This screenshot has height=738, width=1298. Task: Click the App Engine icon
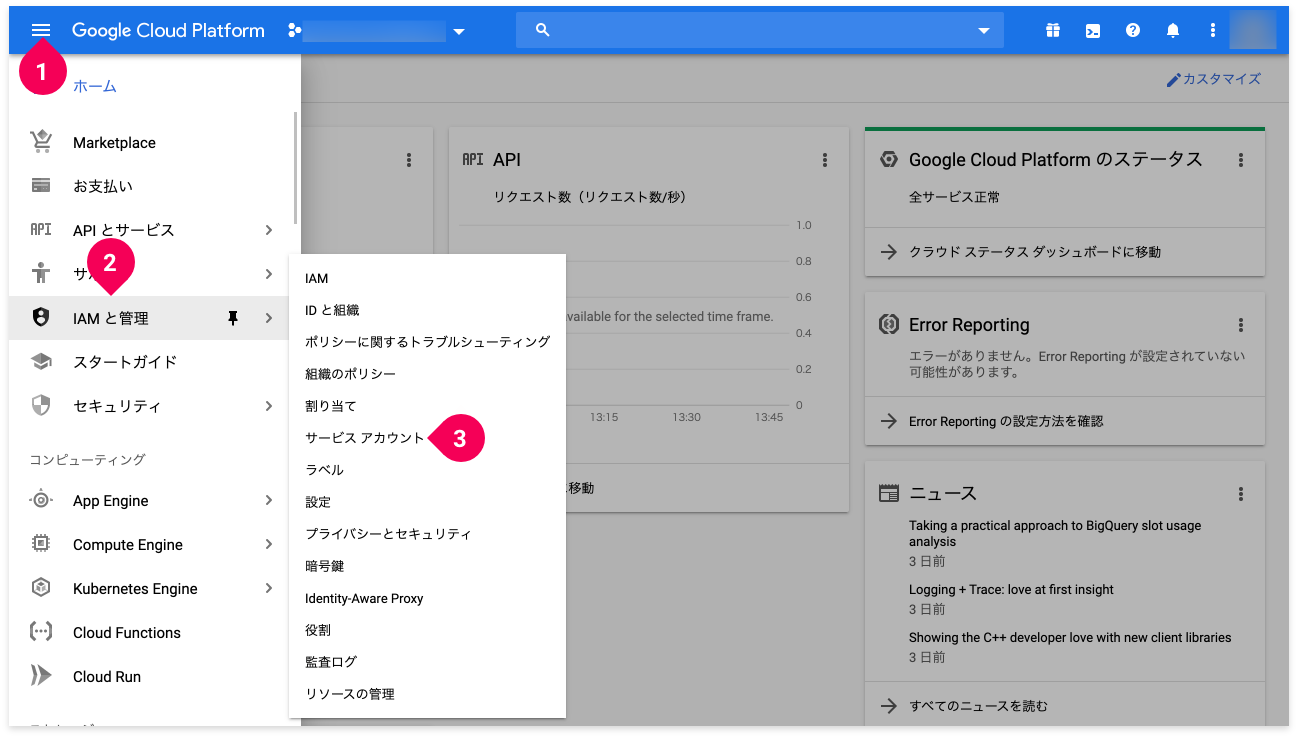(41, 500)
